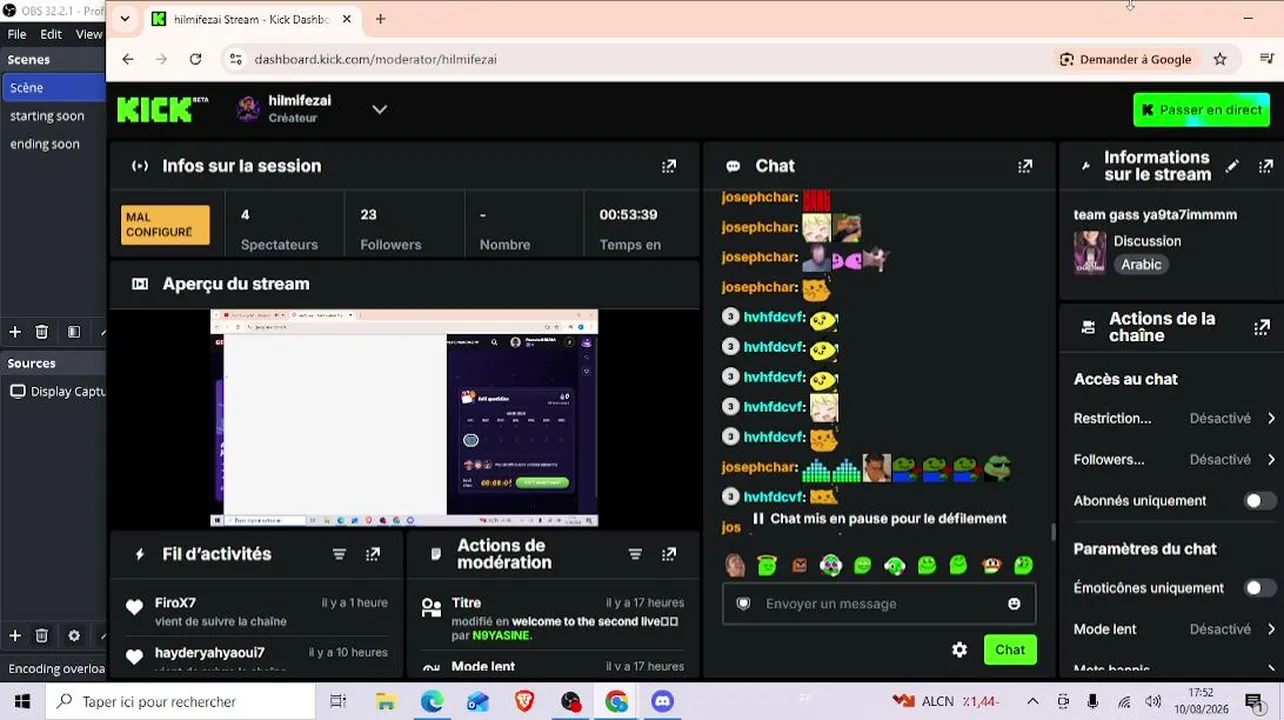
Task: Close the hilmifezai Stream browser tab
Action: (x=347, y=19)
